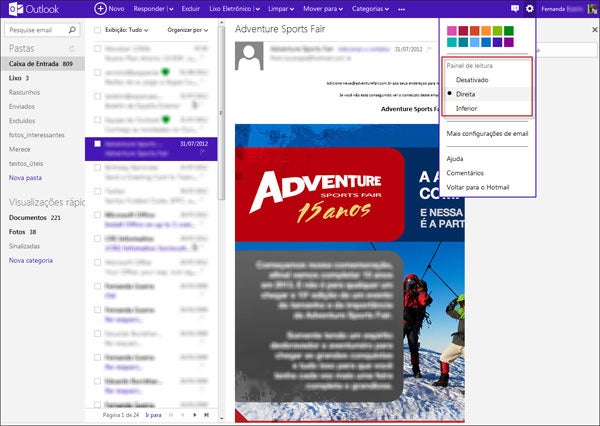Click the refresh icon beside Pastas

pos(71,48)
